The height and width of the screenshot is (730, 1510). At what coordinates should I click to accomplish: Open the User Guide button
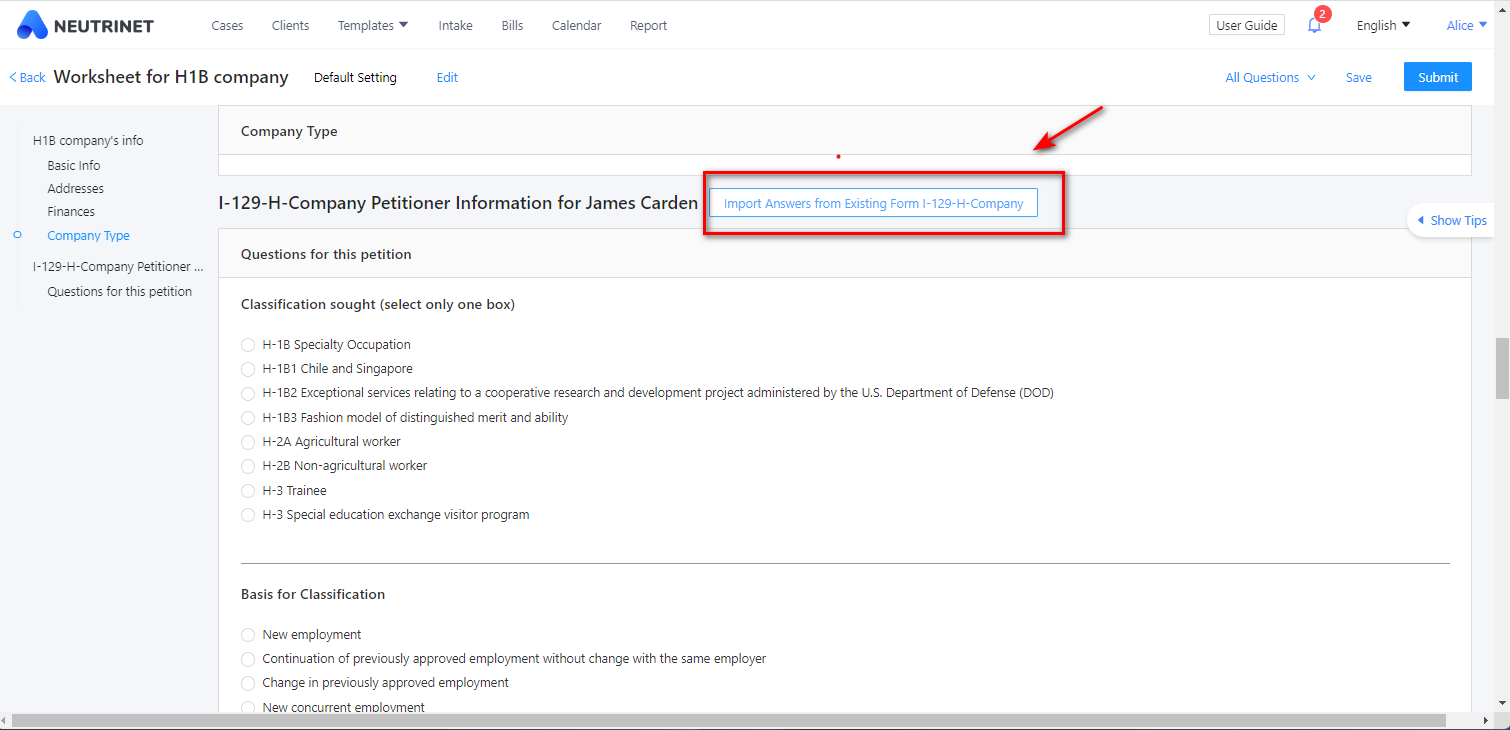pos(1246,25)
